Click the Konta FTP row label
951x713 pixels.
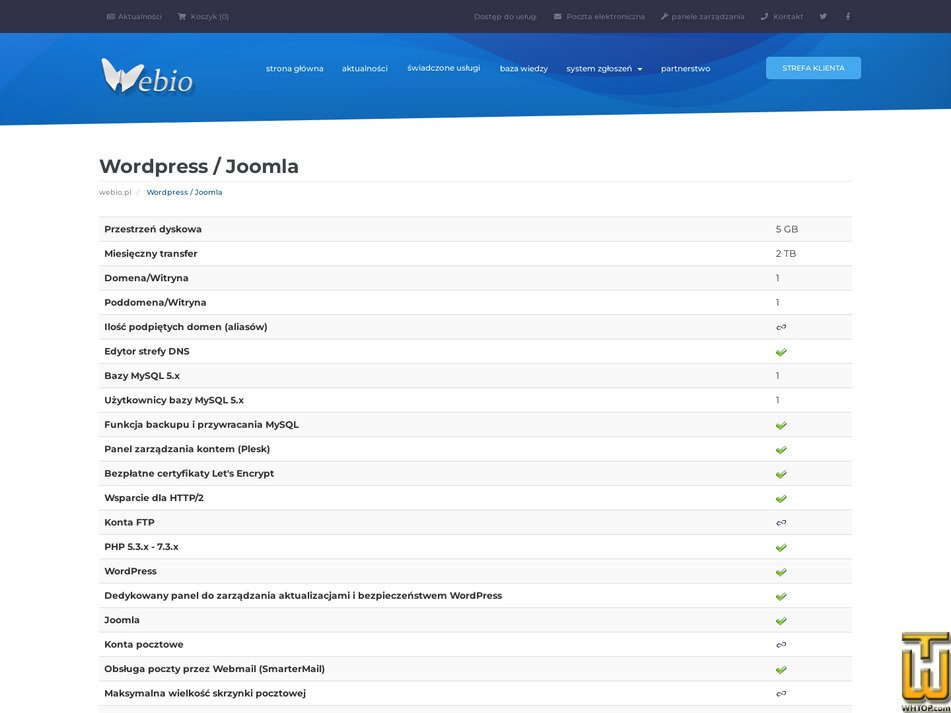129,522
